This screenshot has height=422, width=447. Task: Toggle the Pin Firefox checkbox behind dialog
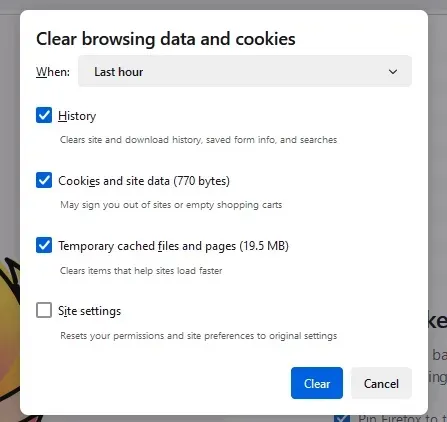pyautogui.click(x=342, y=418)
